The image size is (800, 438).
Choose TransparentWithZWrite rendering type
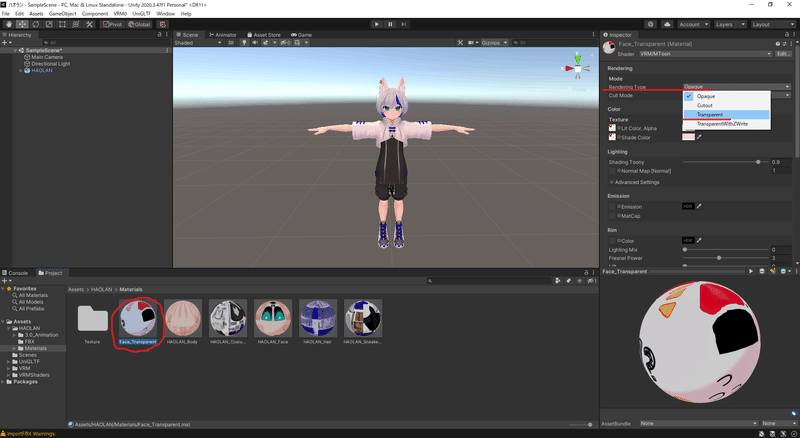726,124
